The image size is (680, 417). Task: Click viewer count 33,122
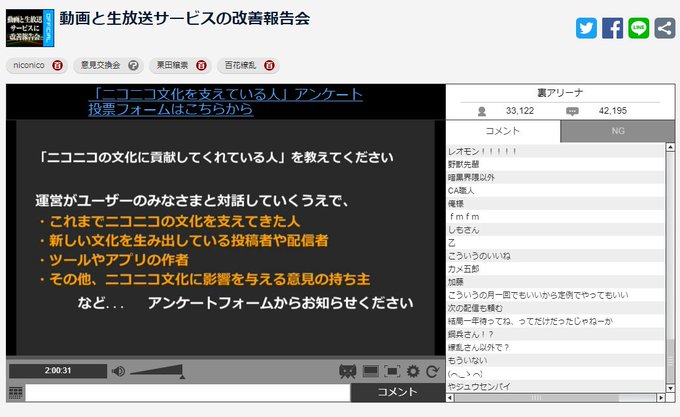pos(520,111)
